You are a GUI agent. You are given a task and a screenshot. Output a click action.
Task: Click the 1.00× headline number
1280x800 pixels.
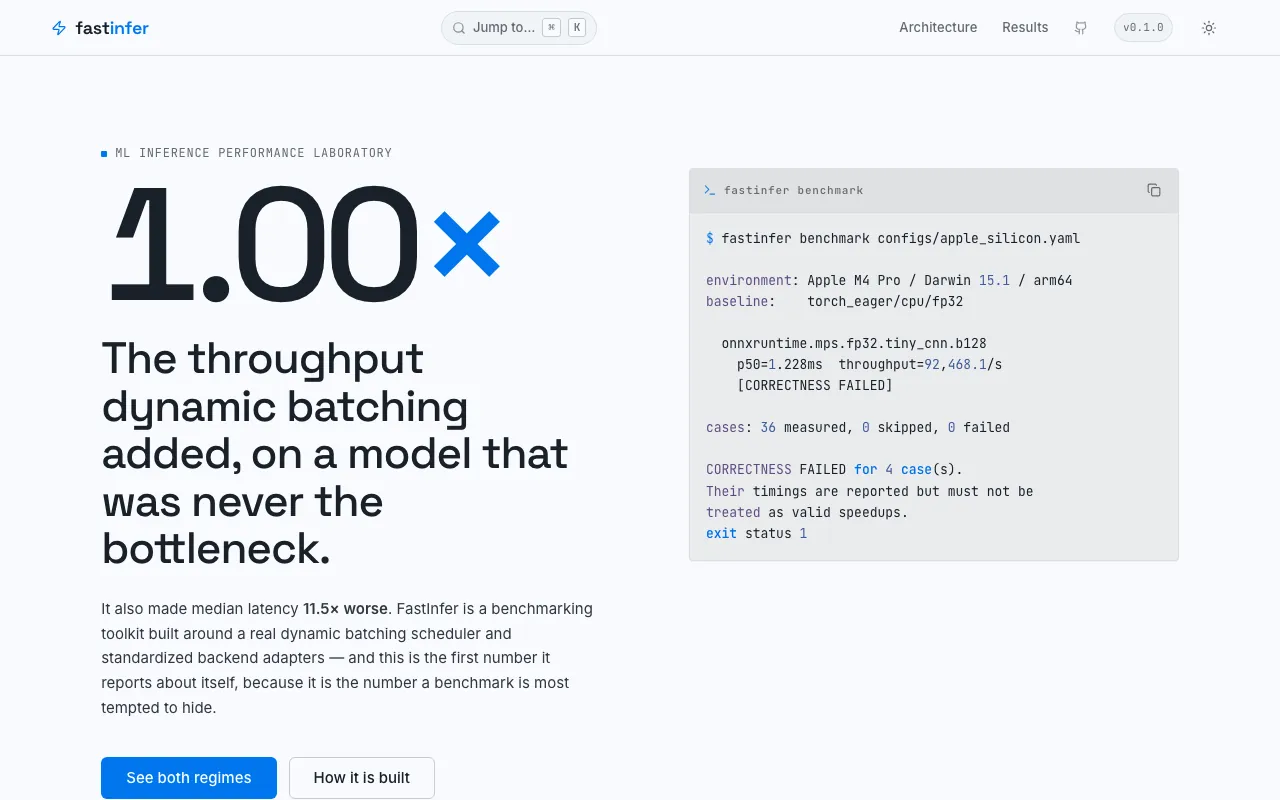(305, 243)
